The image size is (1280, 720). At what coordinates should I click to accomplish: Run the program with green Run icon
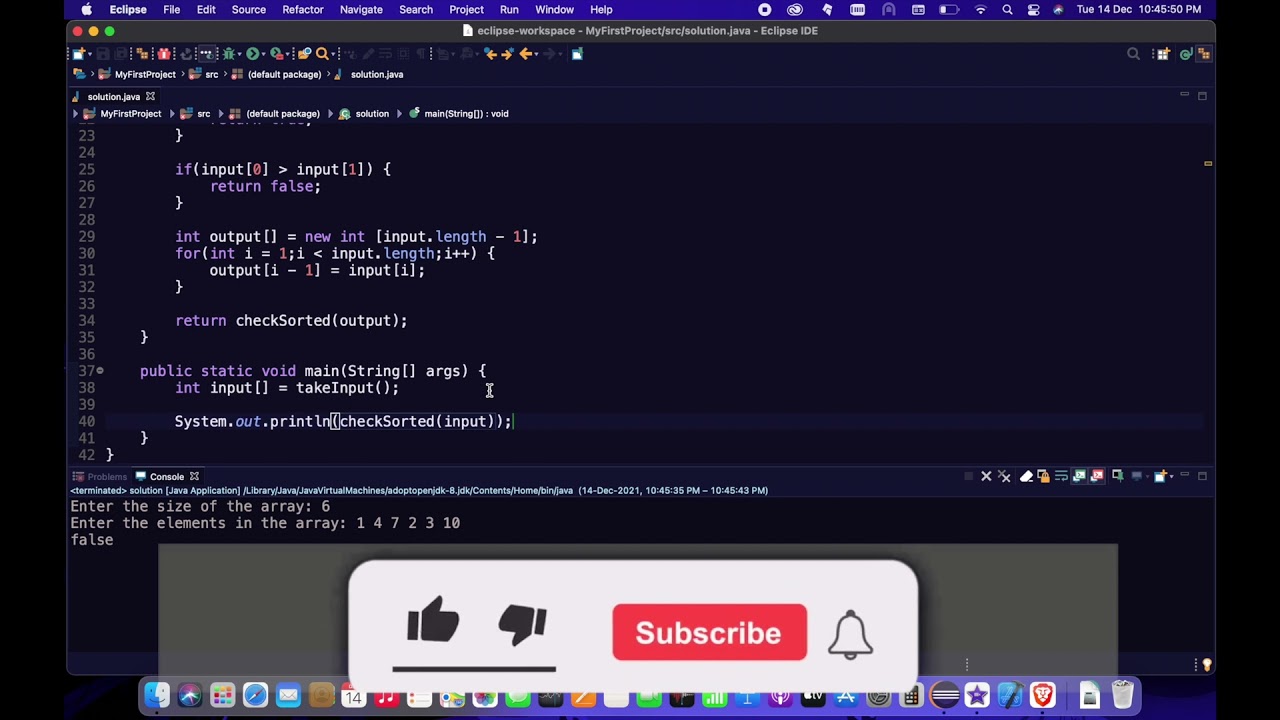click(253, 54)
